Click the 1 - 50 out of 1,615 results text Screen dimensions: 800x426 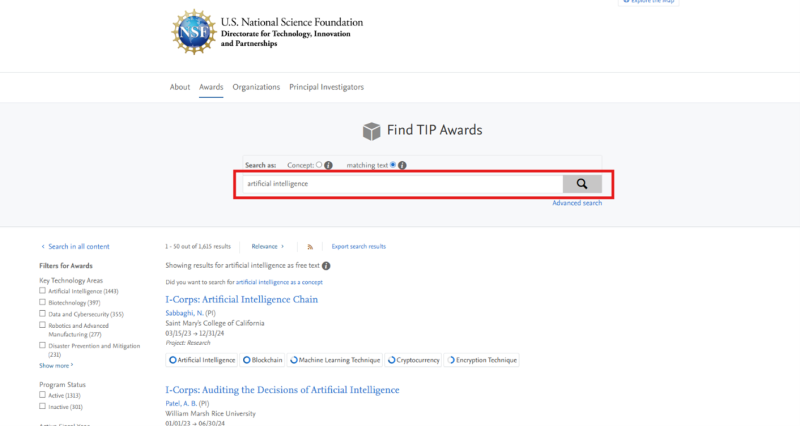pyautogui.click(x=198, y=246)
